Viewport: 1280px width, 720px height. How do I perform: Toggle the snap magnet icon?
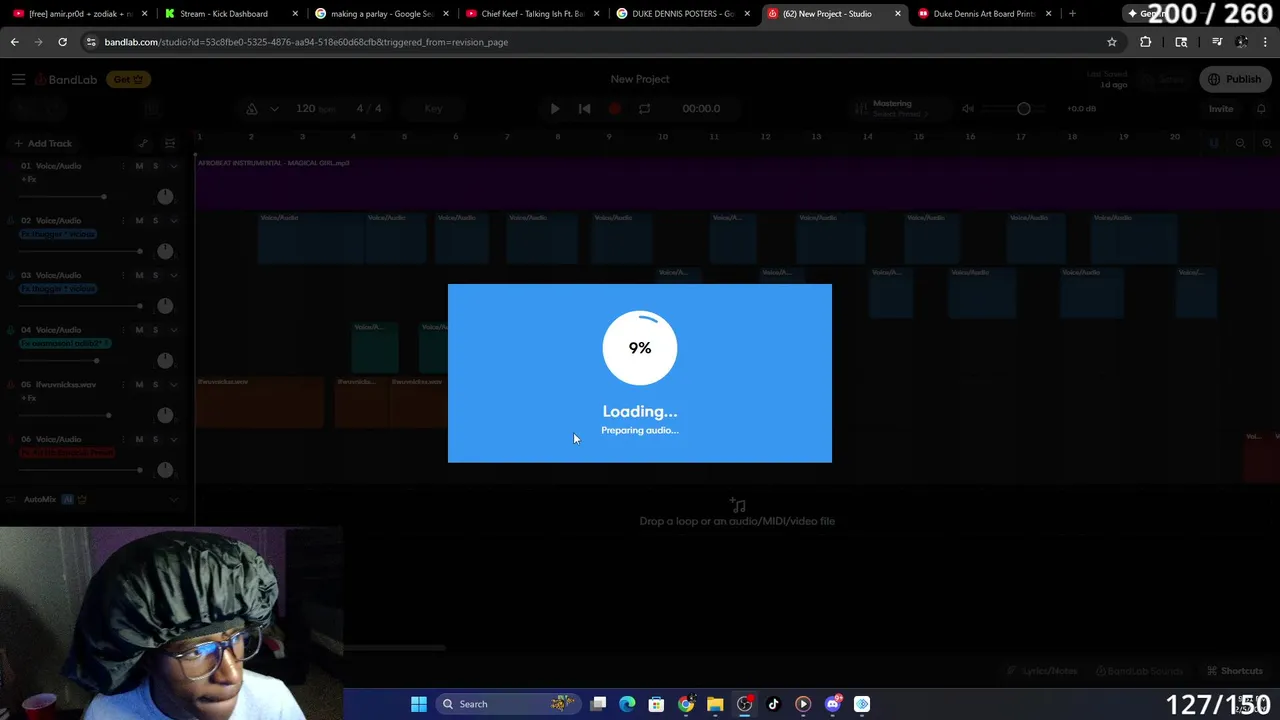(x=1214, y=143)
